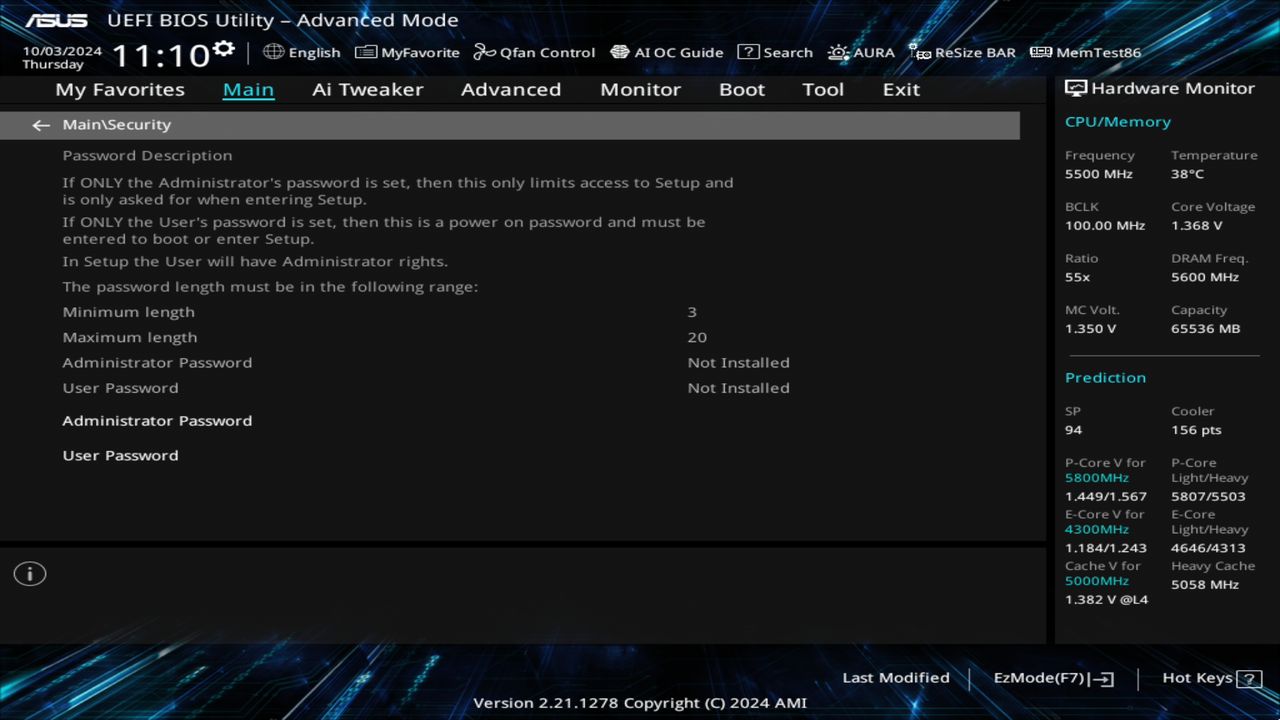Open the Boot menu tab

(x=742, y=89)
